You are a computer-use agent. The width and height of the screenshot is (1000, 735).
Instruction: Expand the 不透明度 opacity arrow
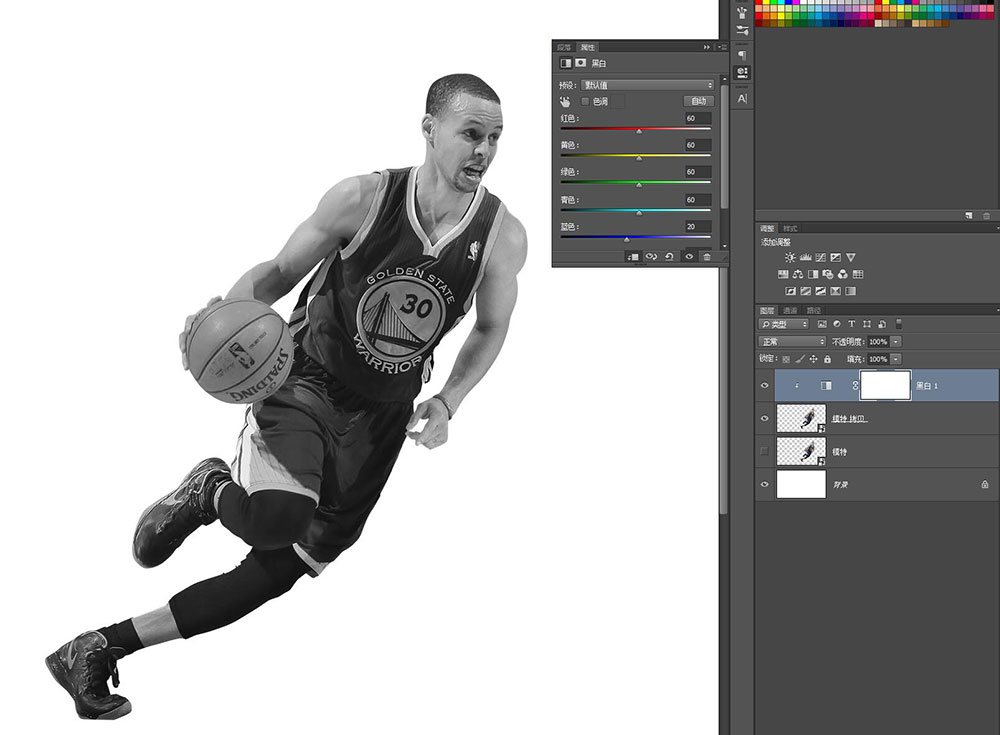pyautogui.click(x=895, y=341)
